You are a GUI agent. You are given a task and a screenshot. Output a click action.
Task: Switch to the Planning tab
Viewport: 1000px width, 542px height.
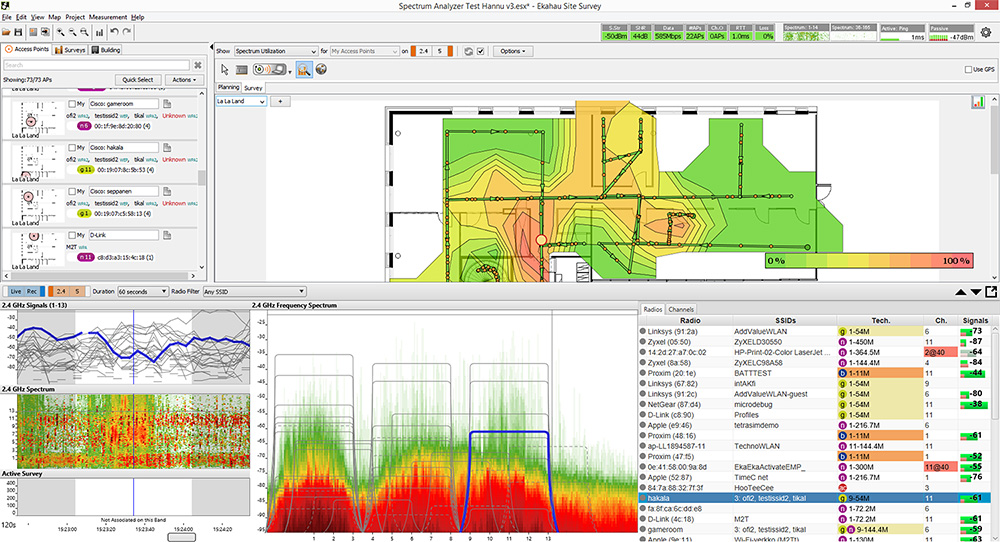(x=228, y=87)
